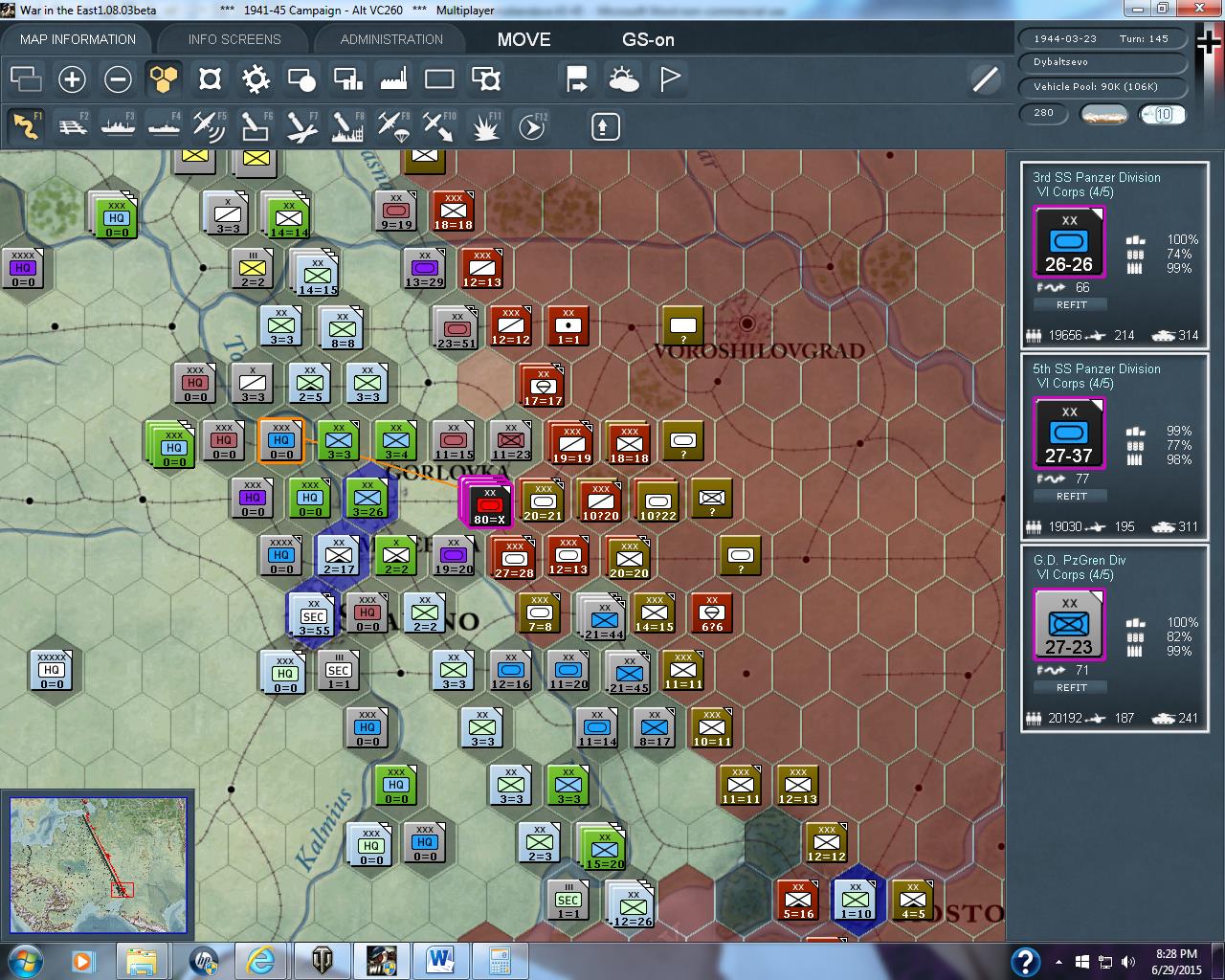Toggle the factory display icon
Screen dimensions: 1225x980
pos(393,78)
